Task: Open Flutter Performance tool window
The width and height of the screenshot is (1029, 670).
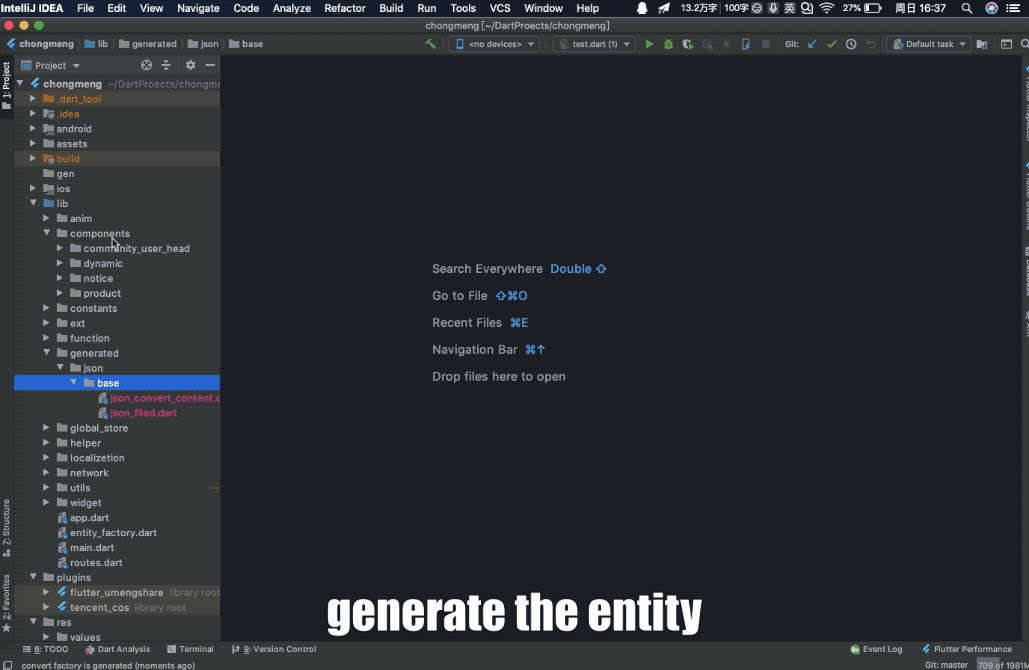Action: [x=967, y=649]
